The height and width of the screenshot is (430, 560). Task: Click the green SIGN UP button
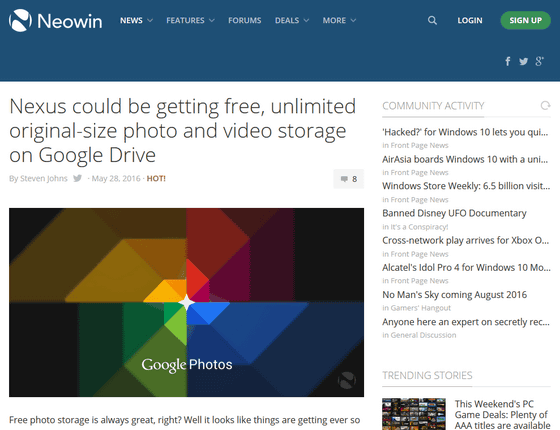pos(525,20)
